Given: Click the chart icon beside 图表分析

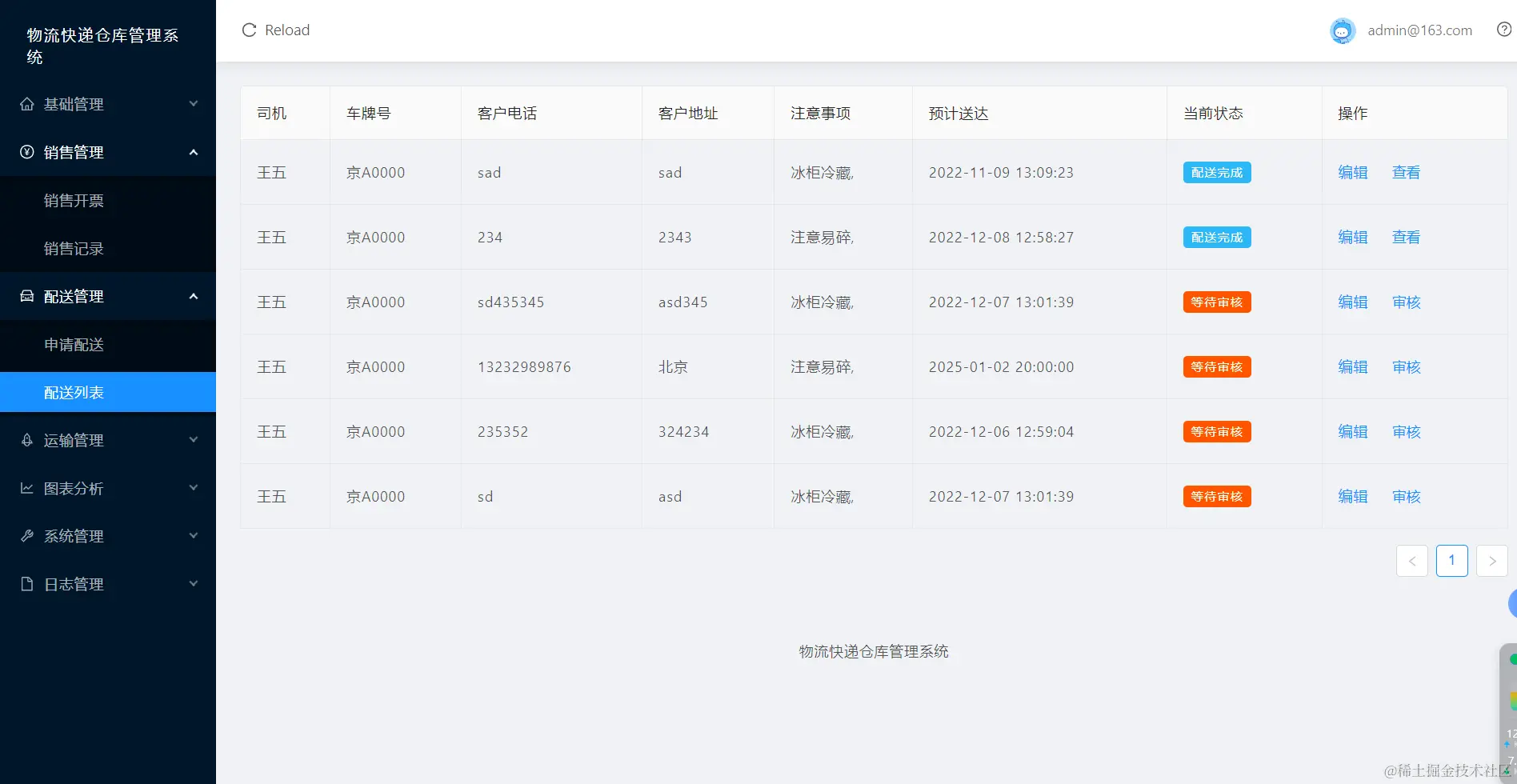Looking at the screenshot, I should (x=27, y=488).
